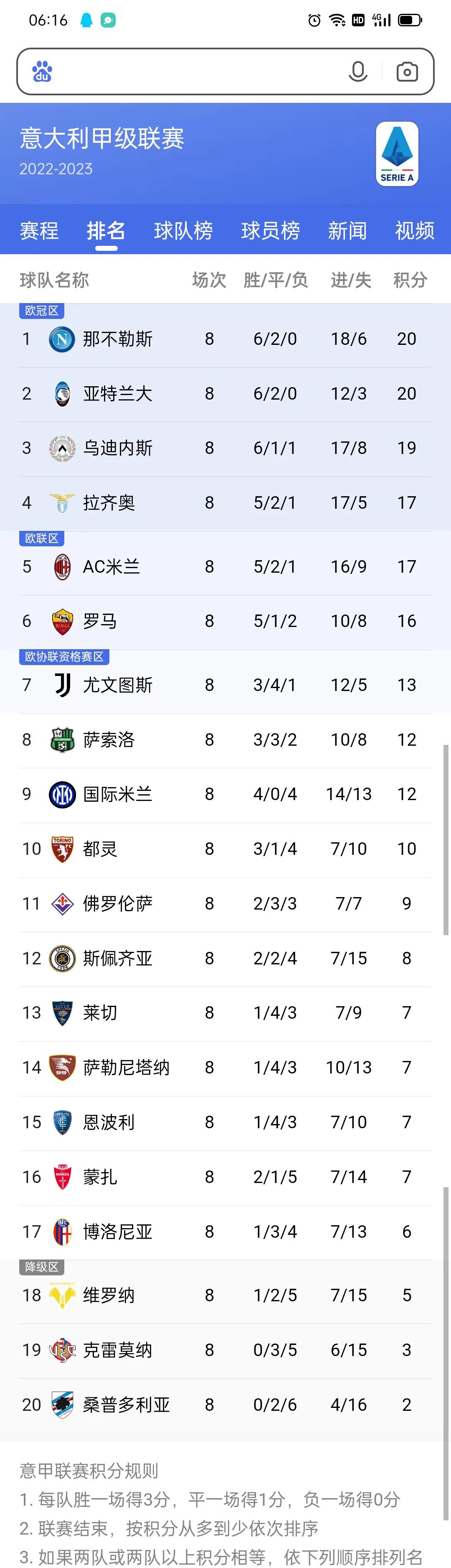The width and height of the screenshot is (451, 1568).
Task: Tap the Inter Milan club crest
Action: click(62, 794)
